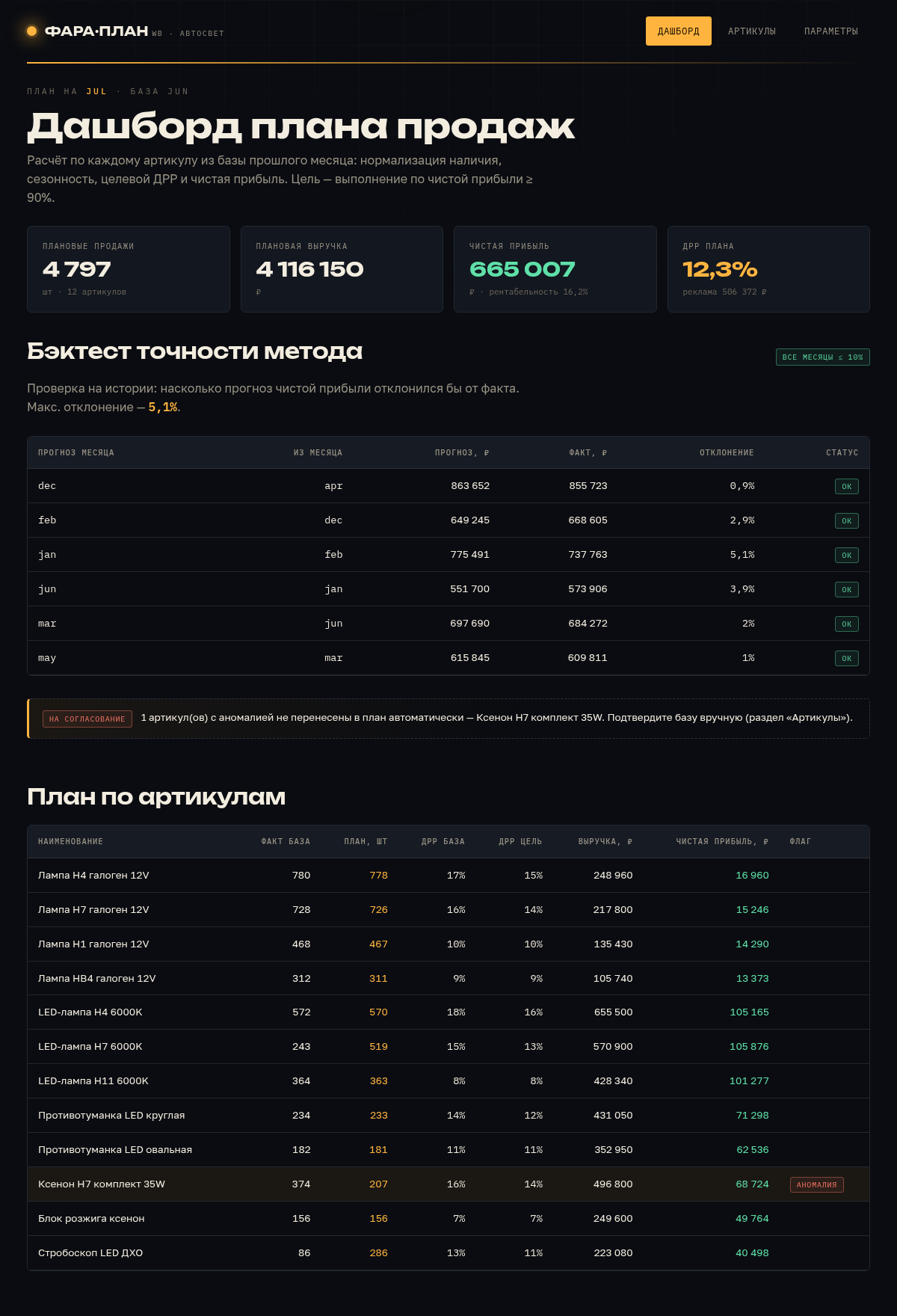Select row Лампа H4 галоген 12V
The width and height of the screenshot is (897, 1316).
[449, 876]
